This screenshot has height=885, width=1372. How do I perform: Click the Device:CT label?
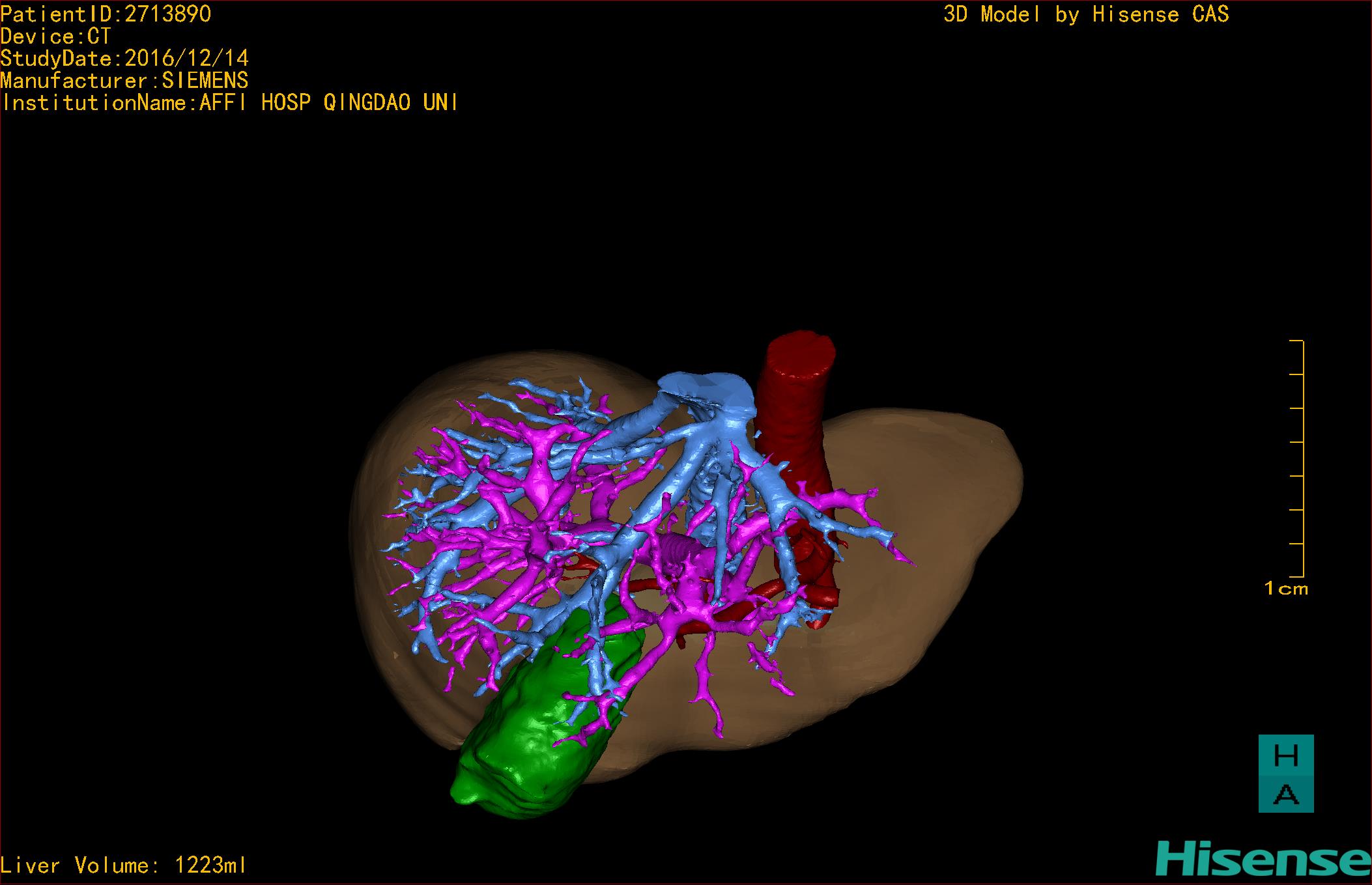click(55, 36)
